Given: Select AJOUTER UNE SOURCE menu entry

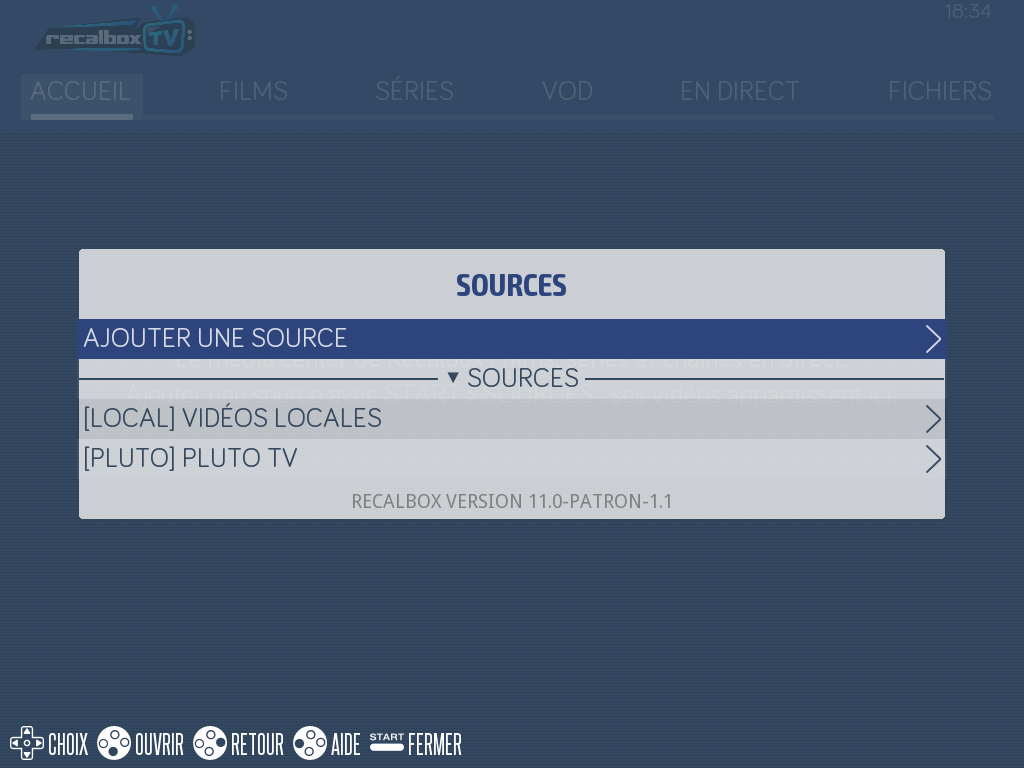Looking at the screenshot, I should (x=512, y=339).
